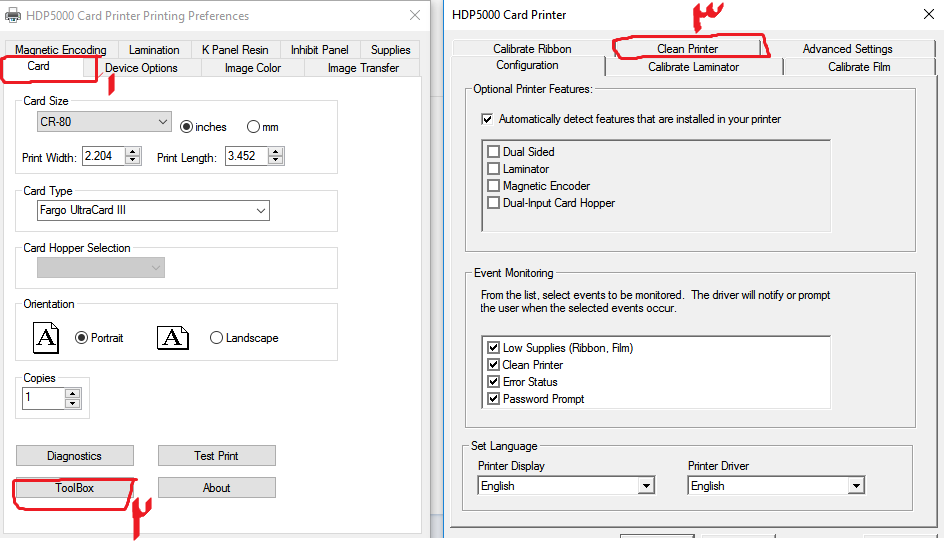The image size is (944, 549).
Task: Select Landscape orientation radio button
Action: (216, 338)
